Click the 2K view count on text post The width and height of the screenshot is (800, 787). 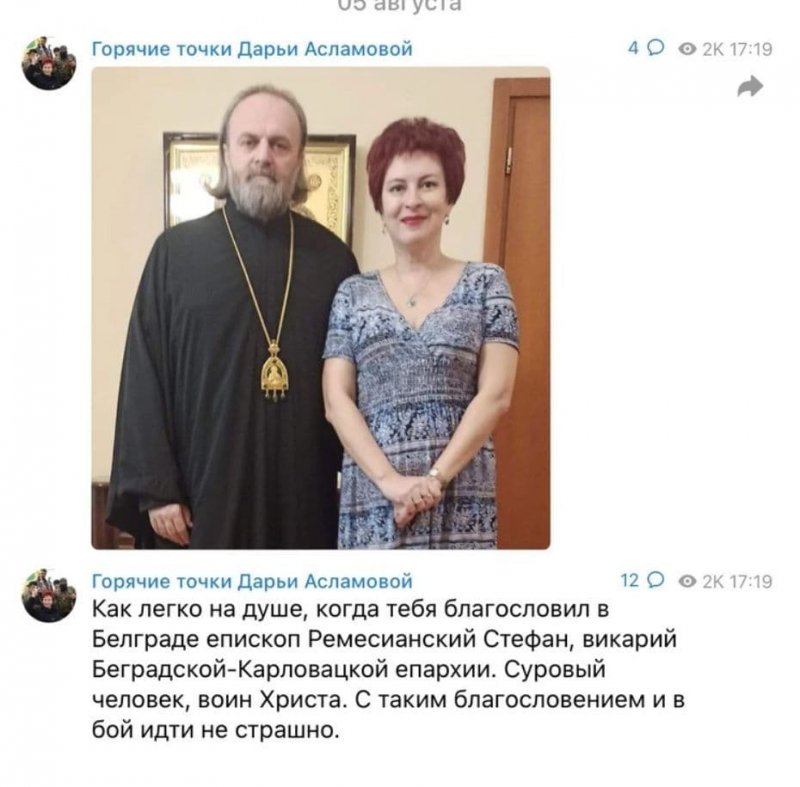(713, 581)
